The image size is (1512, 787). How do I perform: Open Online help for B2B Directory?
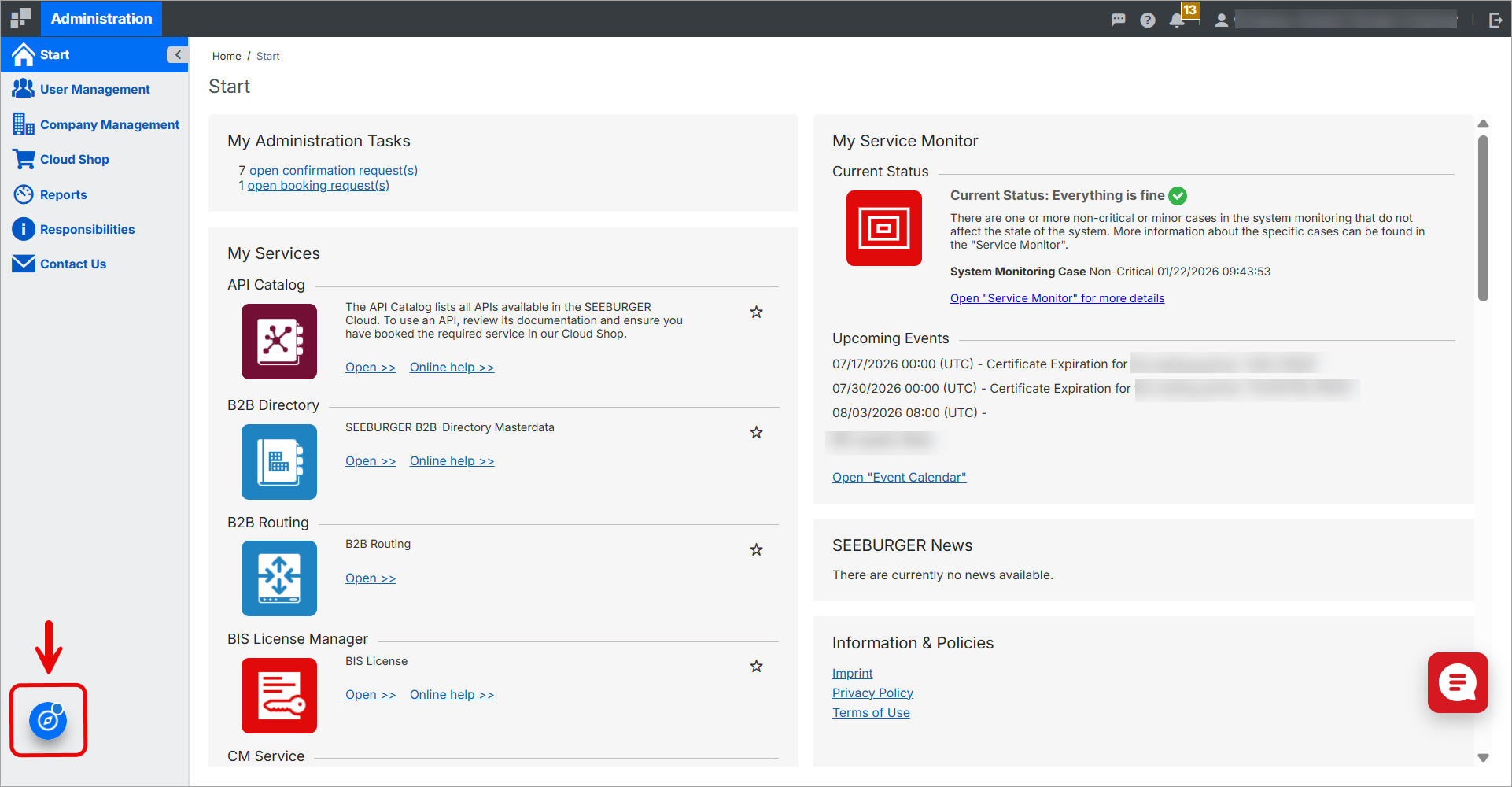pyautogui.click(x=452, y=460)
